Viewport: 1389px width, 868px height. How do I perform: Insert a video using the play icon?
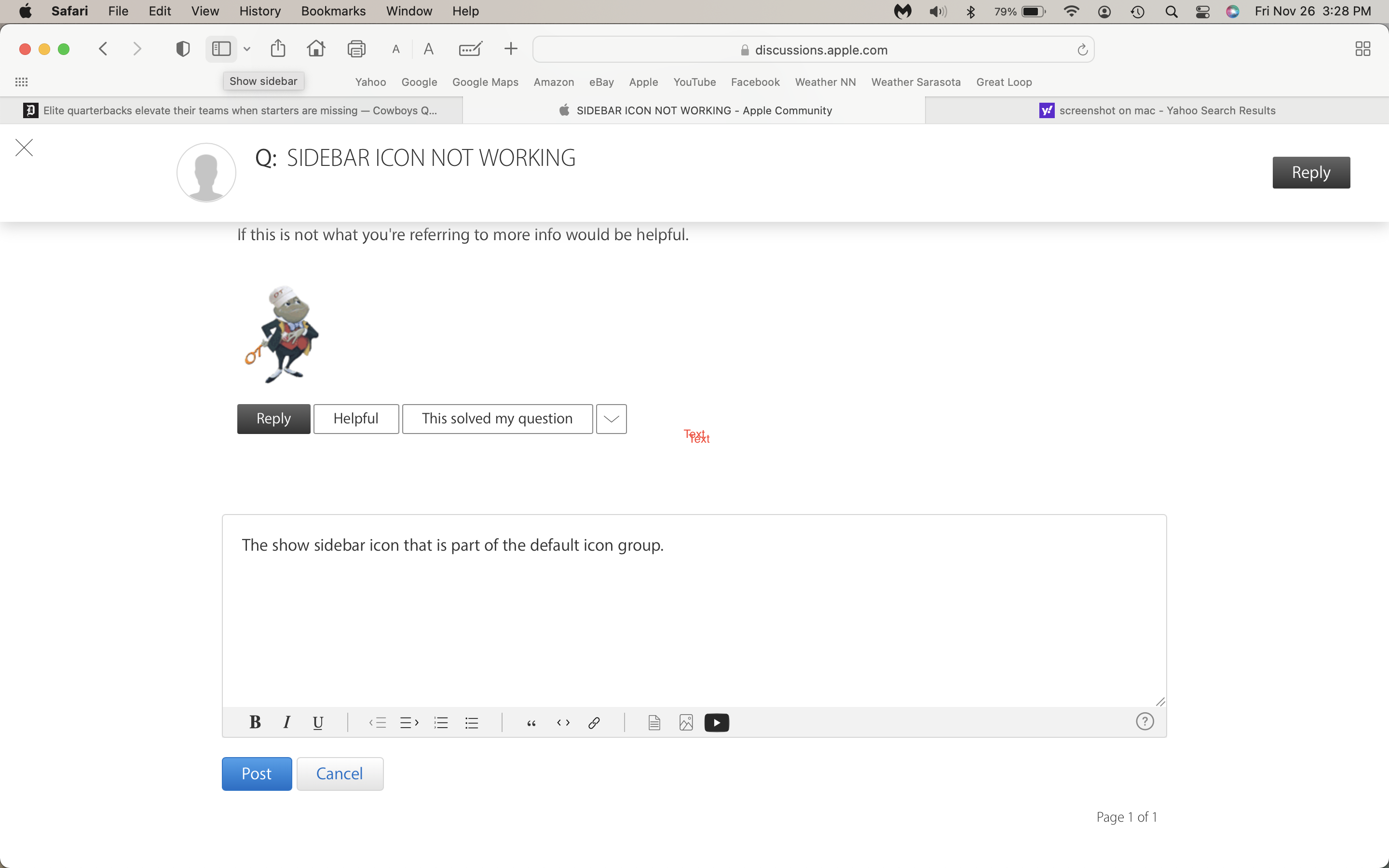coord(716,722)
